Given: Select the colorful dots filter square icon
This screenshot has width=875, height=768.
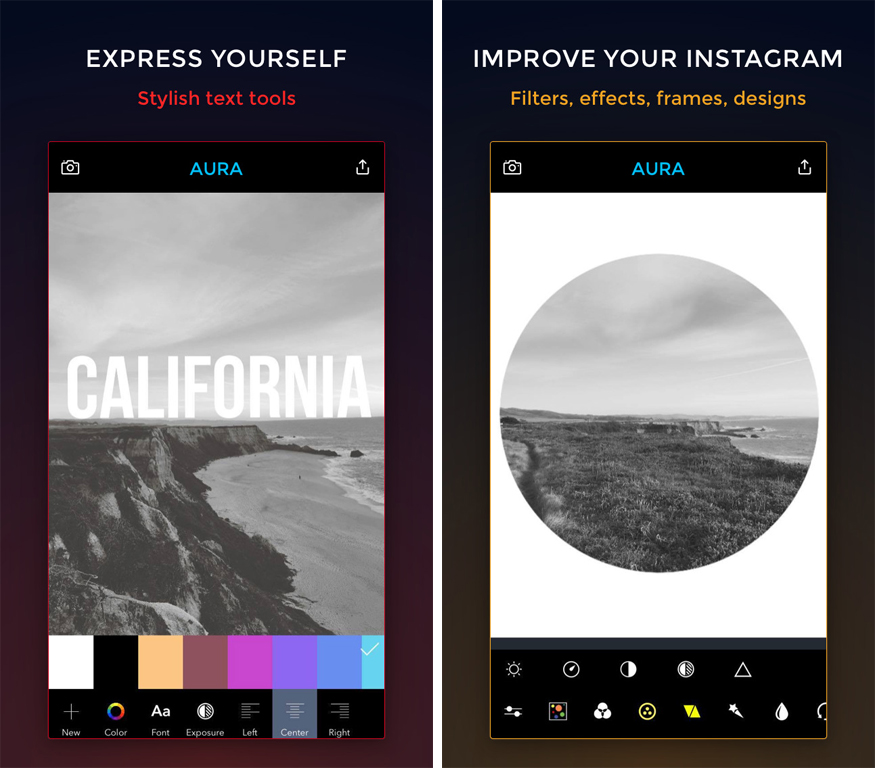Looking at the screenshot, I should pos(558,712).
